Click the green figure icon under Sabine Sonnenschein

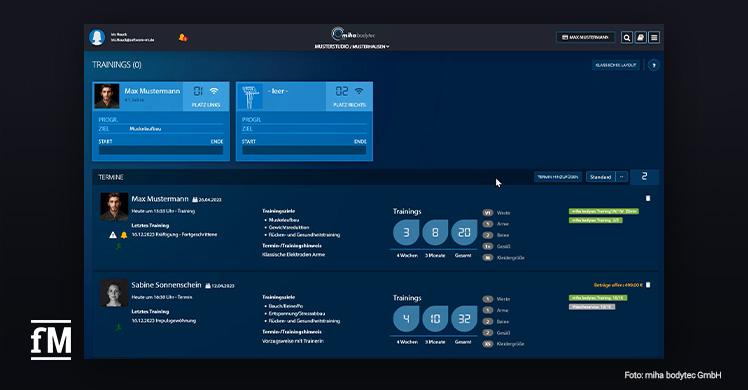click(118, 327)
